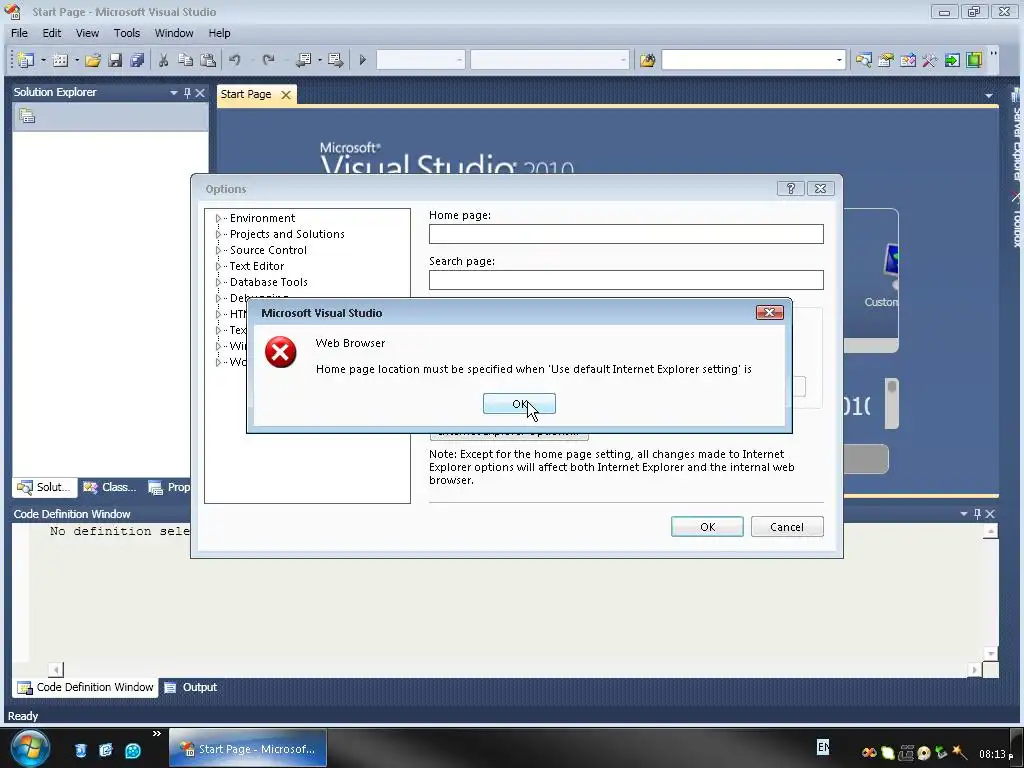
Task: Click the Navigate Backward icon
Action: 304,60
